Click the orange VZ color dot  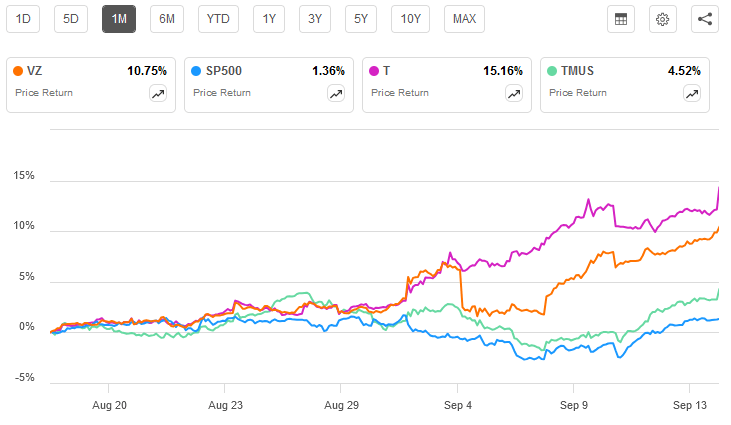19,71
